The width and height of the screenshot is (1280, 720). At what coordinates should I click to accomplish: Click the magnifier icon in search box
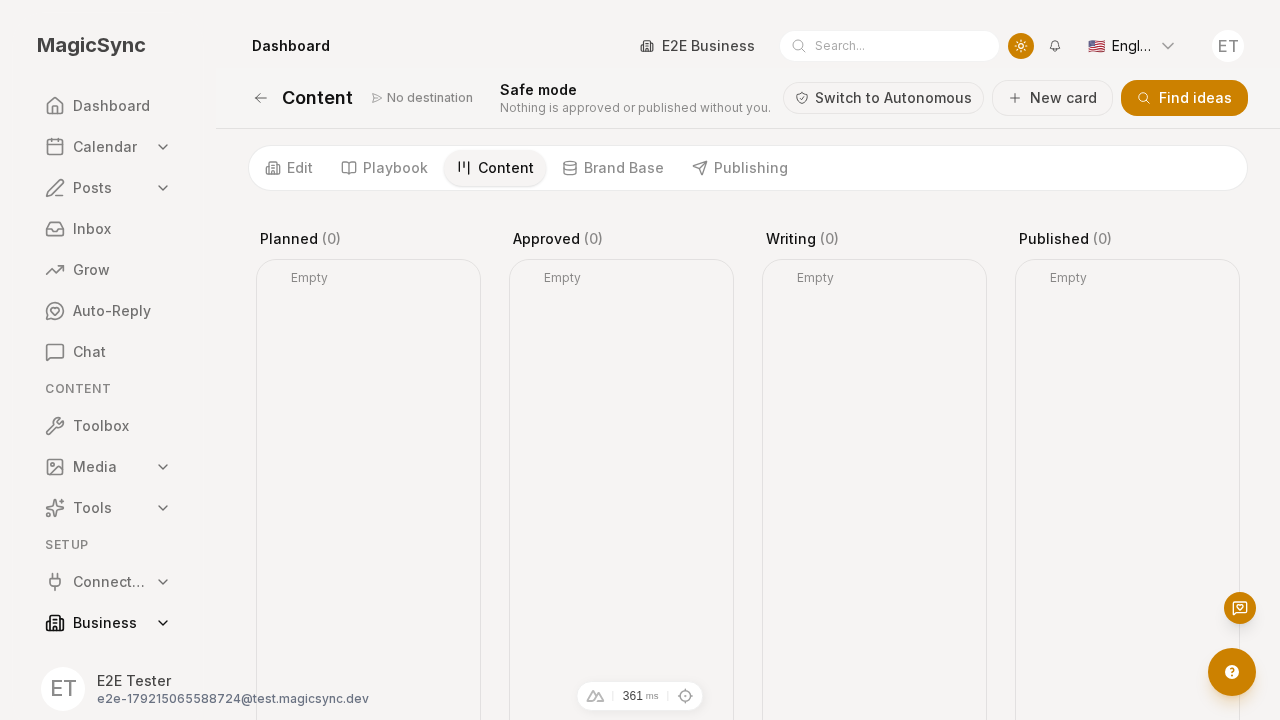click(x=799, y=46)
